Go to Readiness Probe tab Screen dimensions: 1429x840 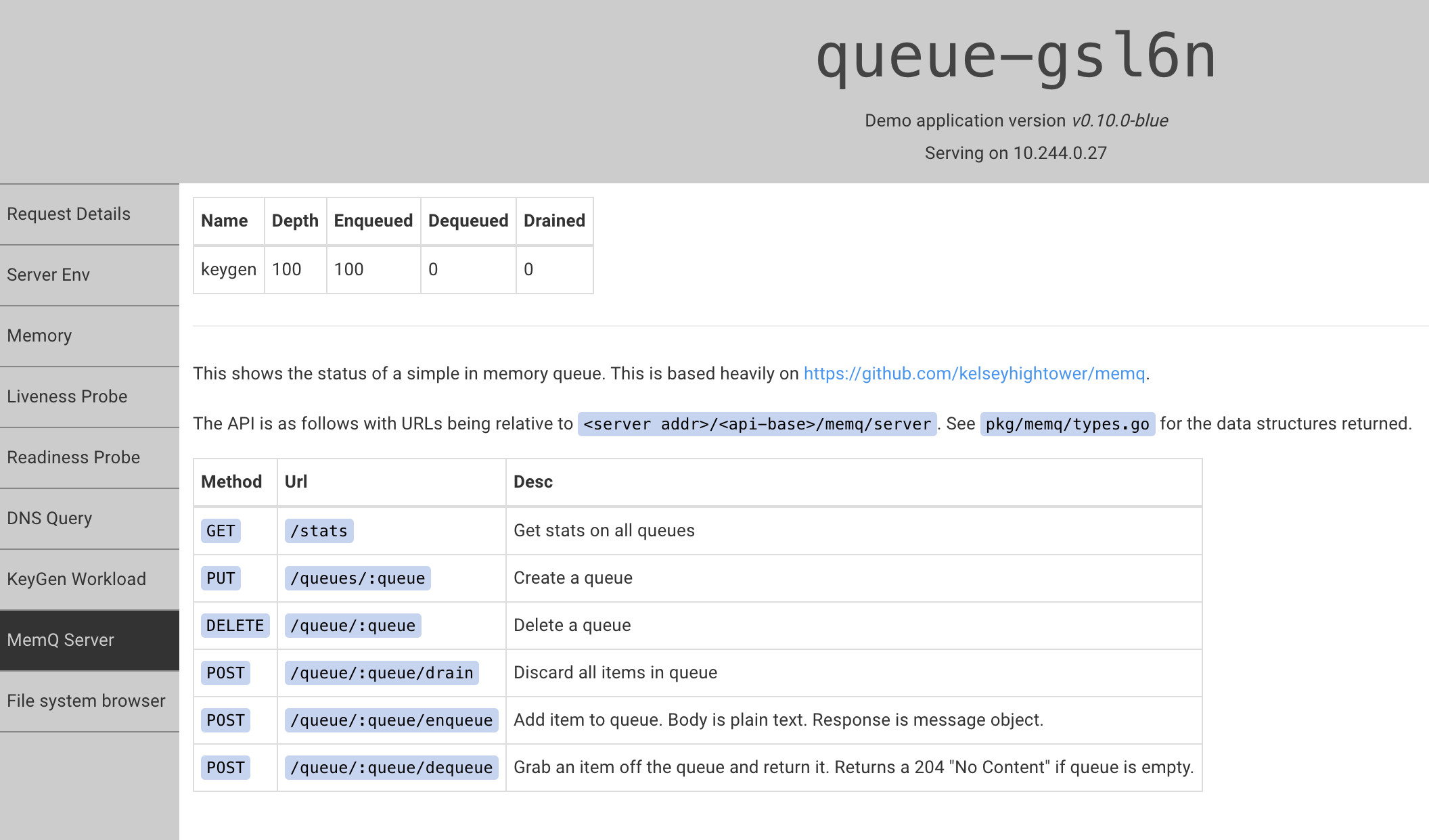coord(89,458)
